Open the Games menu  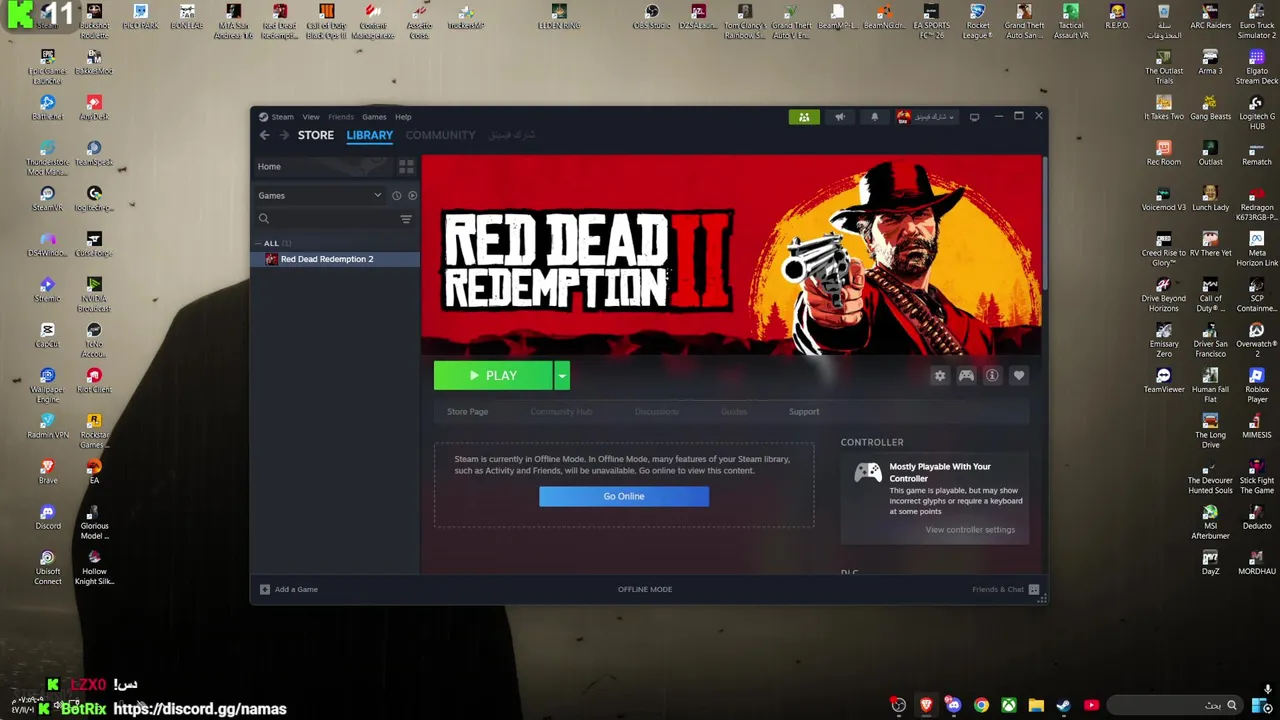click(x=374, y=117)
